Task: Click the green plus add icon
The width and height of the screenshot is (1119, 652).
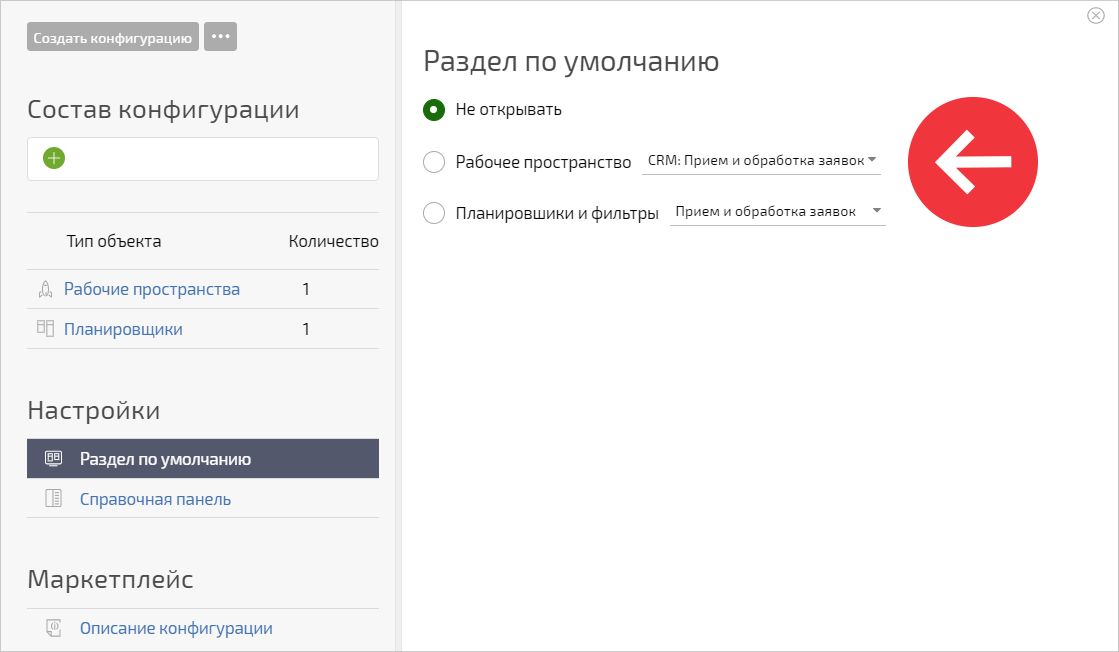Action: [x=54, y=158]
